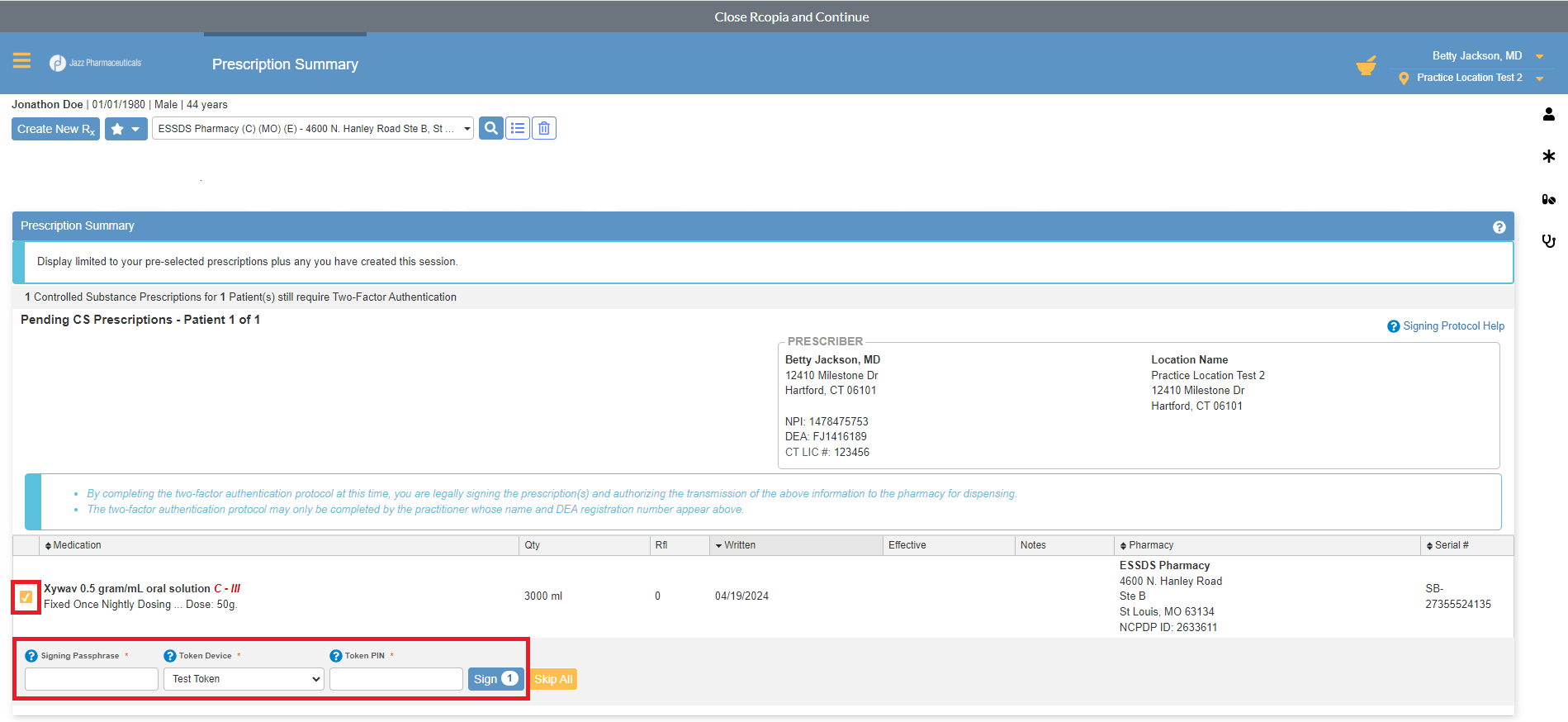
Task: Open the Betty Jackson, MD user menu
Action: click(1487, 56)
